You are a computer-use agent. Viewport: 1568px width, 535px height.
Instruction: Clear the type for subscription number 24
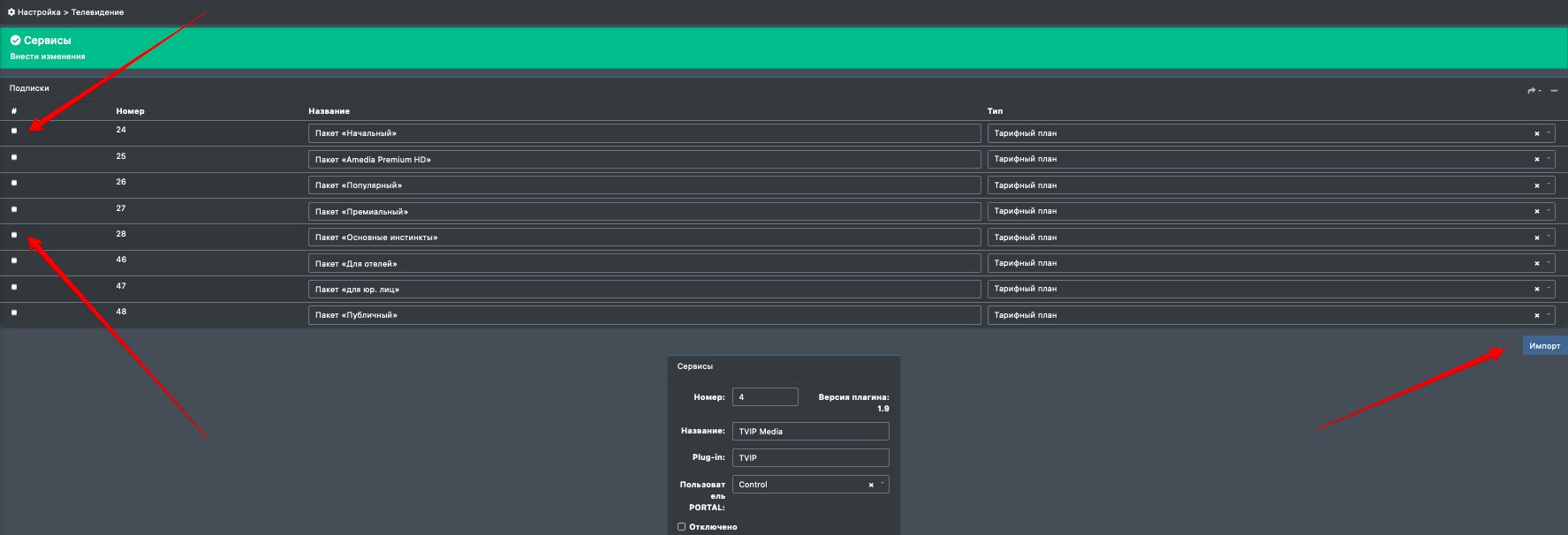pyautogui.click(x=1537, y=134)
